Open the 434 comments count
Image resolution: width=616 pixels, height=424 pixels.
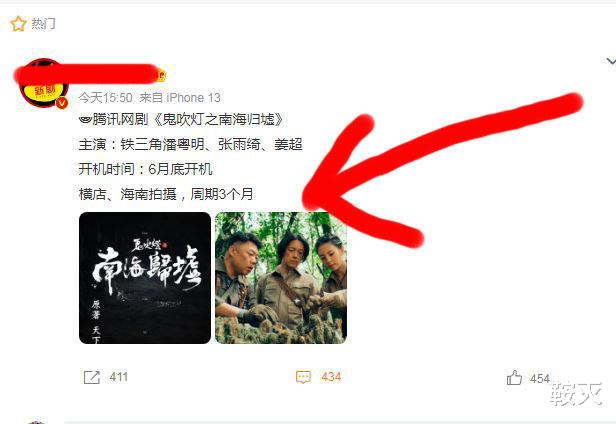(331, 377)
